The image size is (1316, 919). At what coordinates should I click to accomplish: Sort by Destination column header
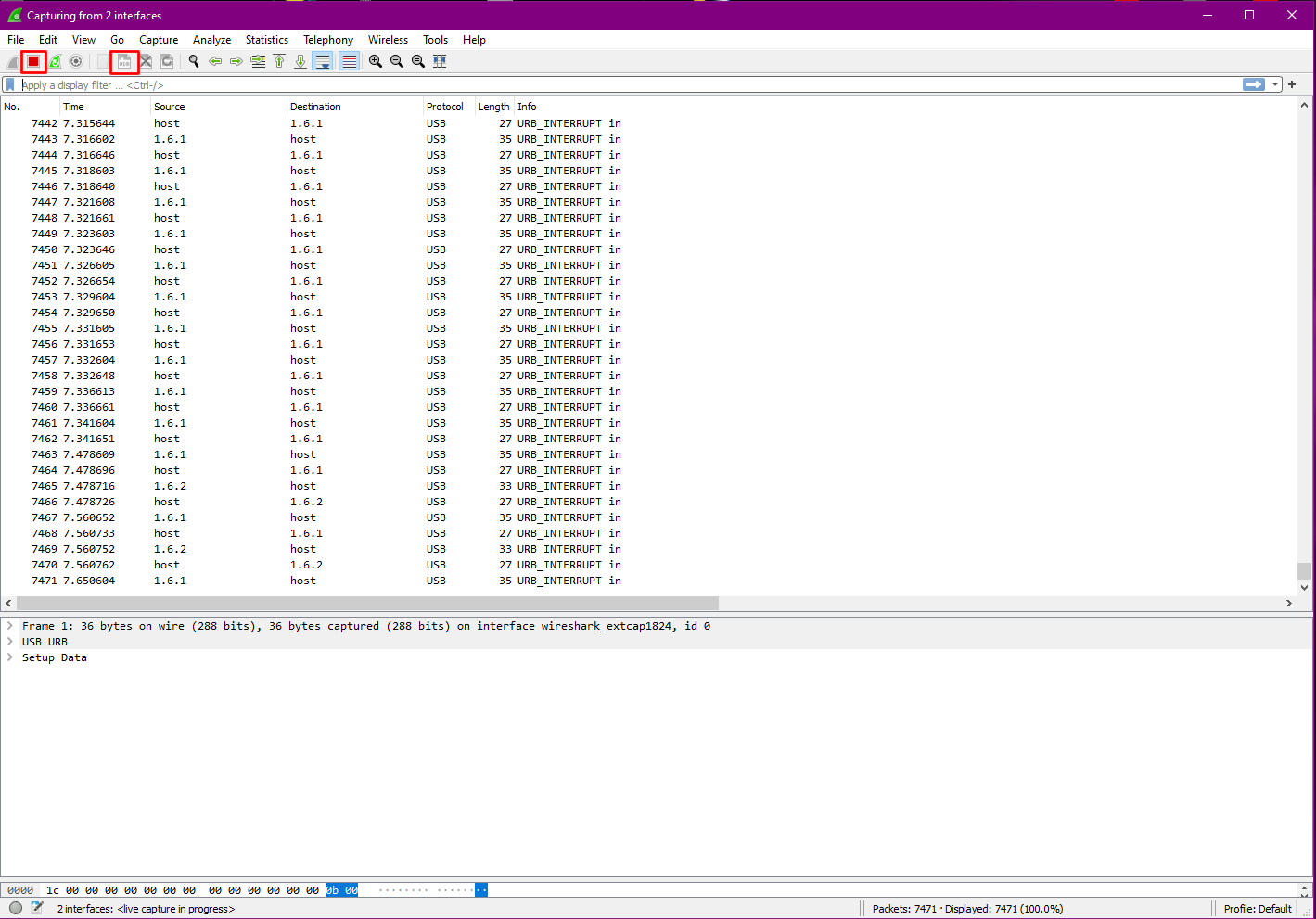(x=355, y=107)
